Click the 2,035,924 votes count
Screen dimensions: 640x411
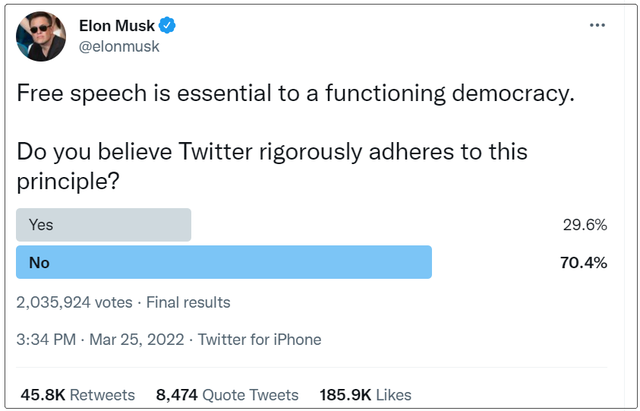(x=74, y=302)
